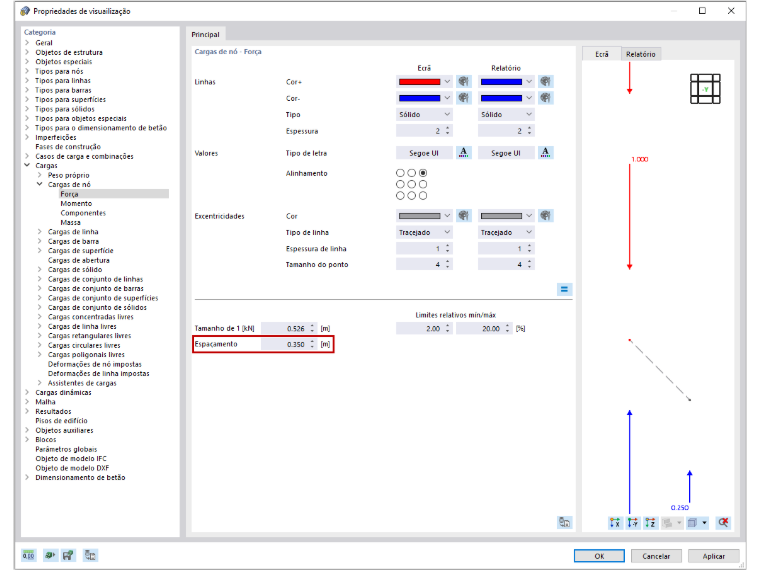Select Parâmetros globais tree item
Image resolution: width=760 pixels, height=570 pixels.
tap(66, 449)
